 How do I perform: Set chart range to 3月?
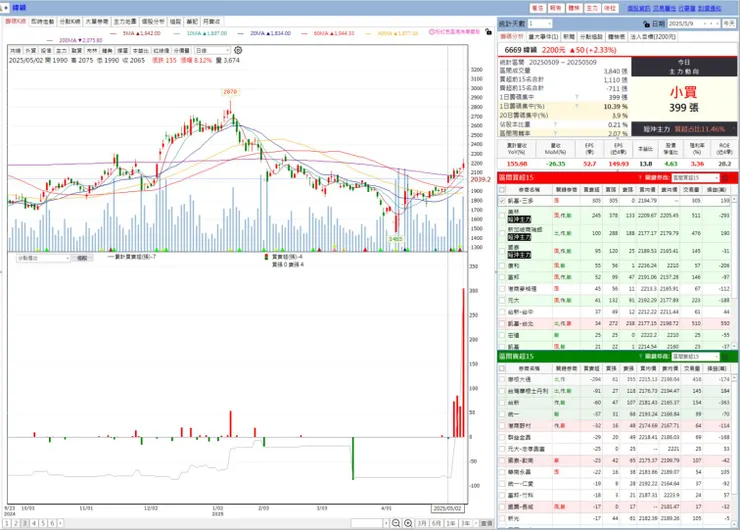[422, 523]
